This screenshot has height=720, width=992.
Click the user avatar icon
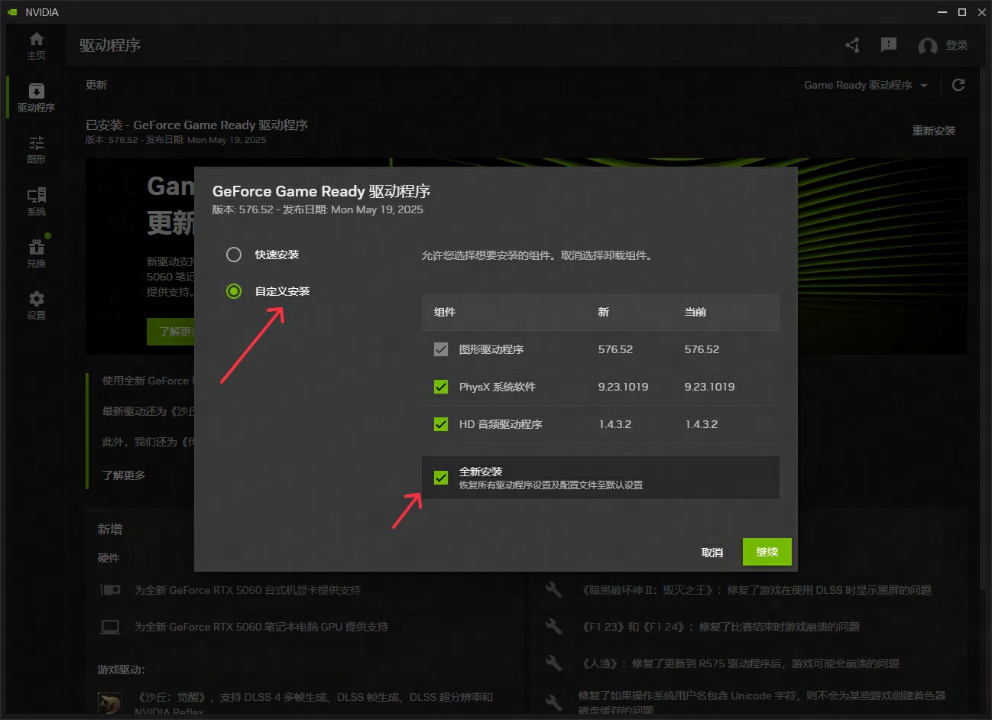tap(927, 46)
